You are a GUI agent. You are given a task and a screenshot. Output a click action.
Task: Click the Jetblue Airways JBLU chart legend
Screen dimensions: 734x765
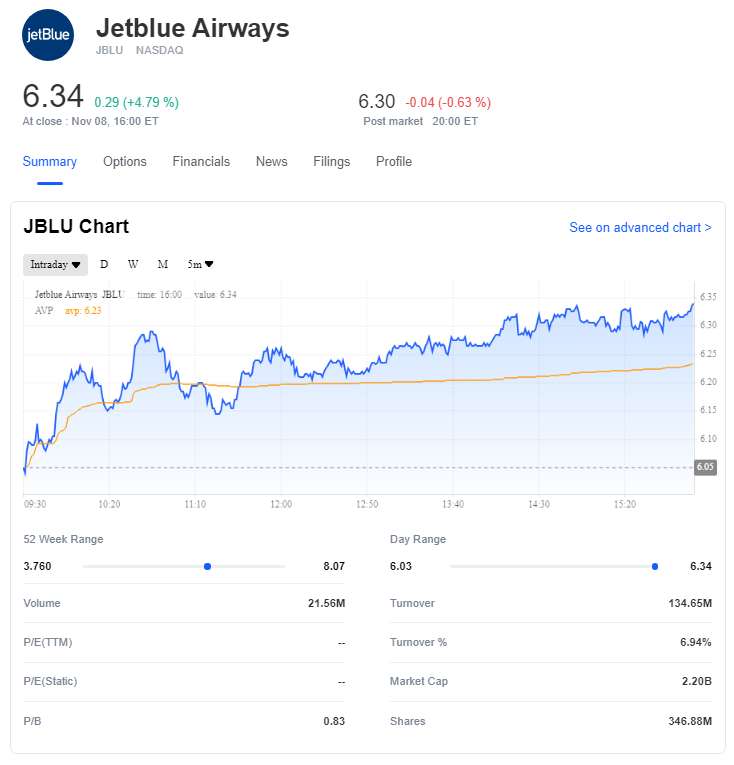point(79,295)
